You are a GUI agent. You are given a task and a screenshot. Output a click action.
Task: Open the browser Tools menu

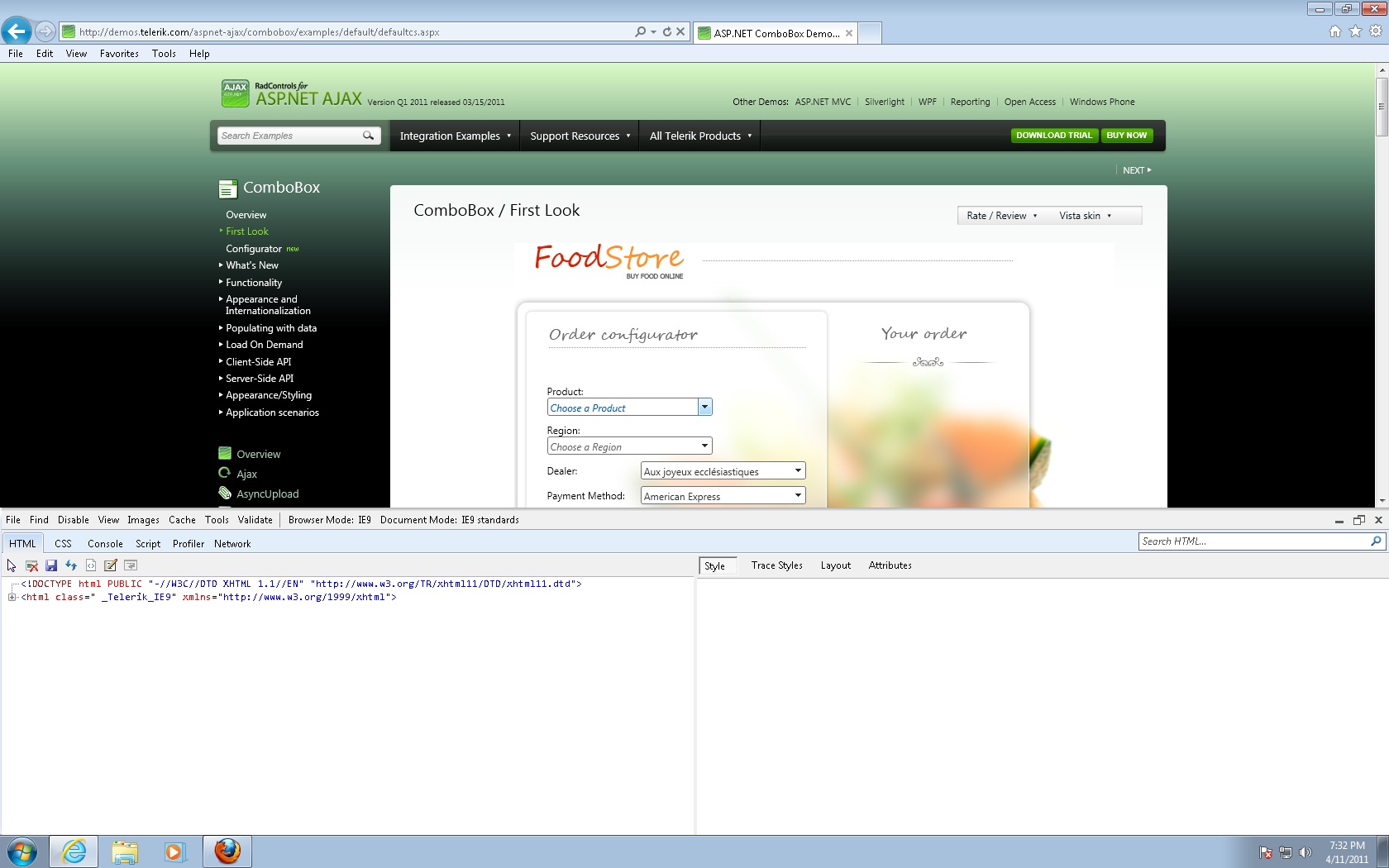pos(164,54)
